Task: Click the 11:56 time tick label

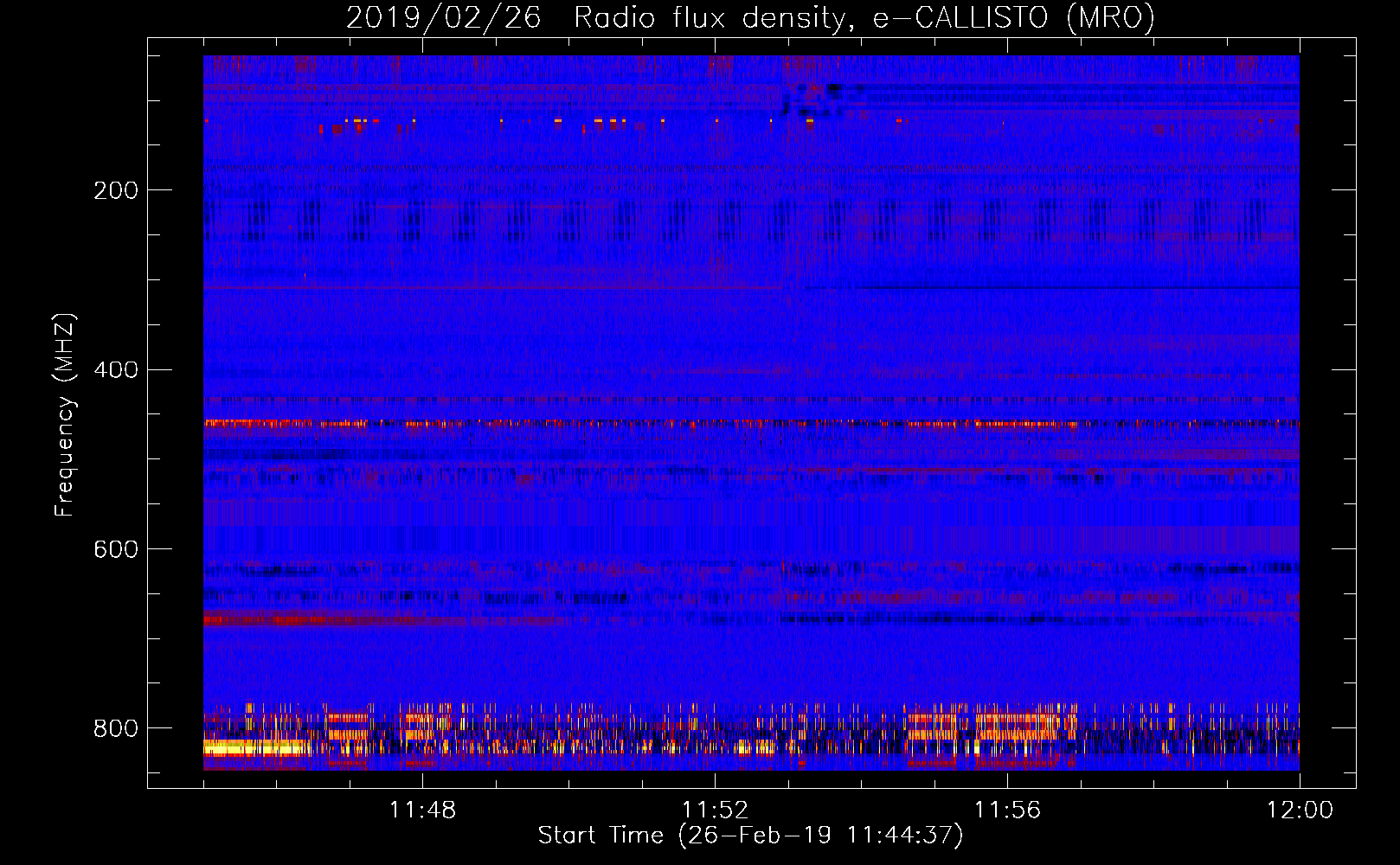Action: 1007,811
